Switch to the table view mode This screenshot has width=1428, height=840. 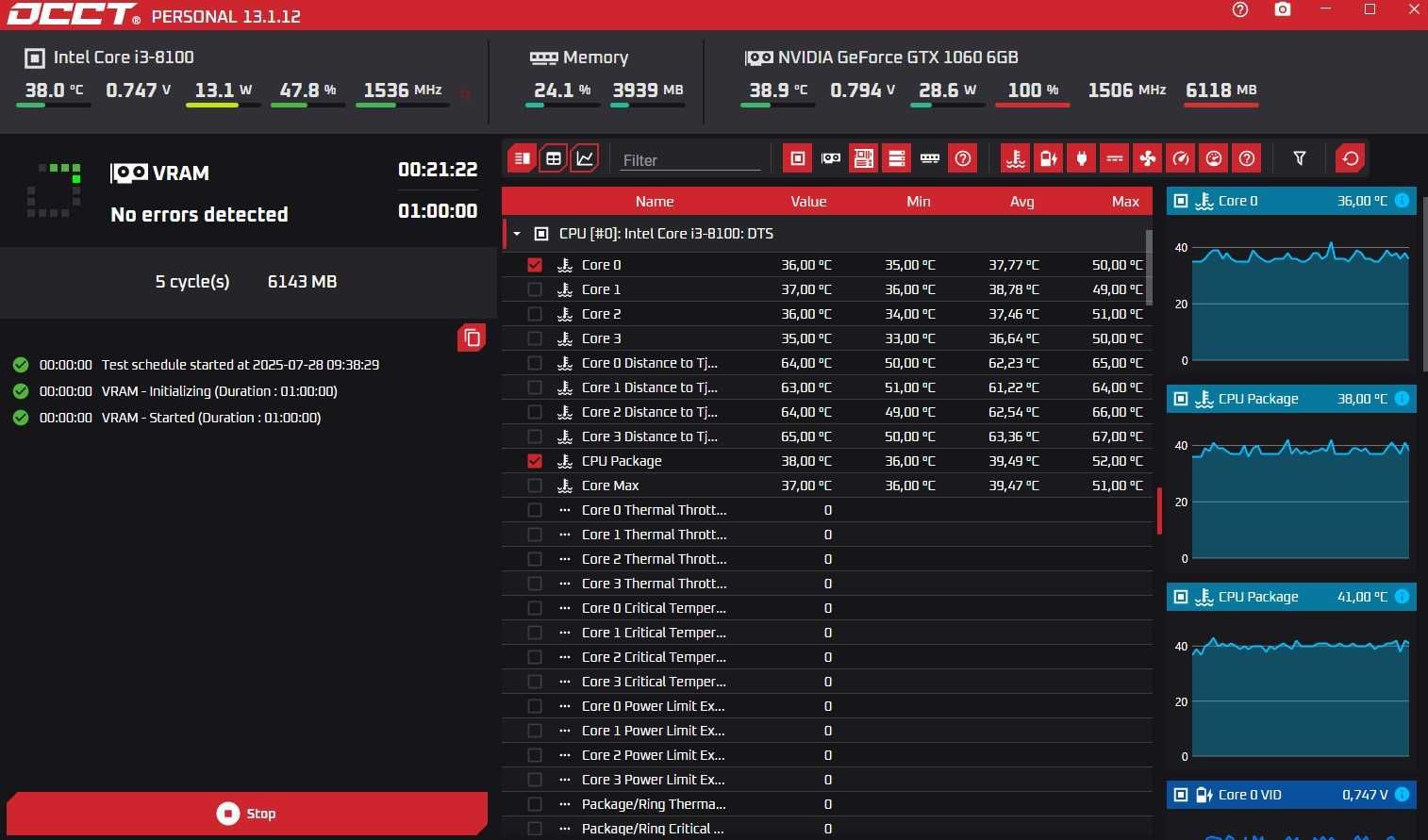(x=554, y=158)
